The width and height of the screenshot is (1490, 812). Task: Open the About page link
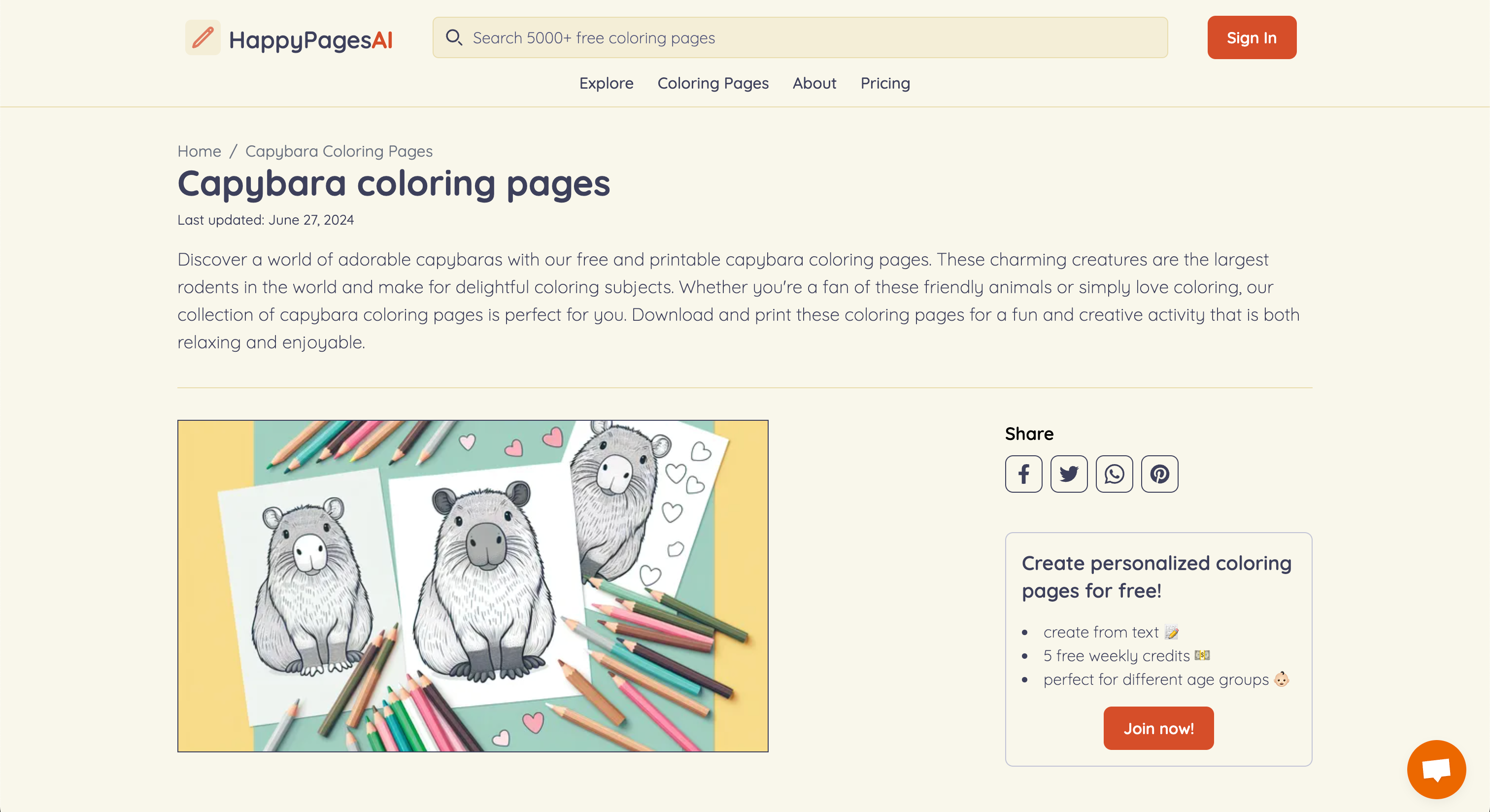point(814,83)
